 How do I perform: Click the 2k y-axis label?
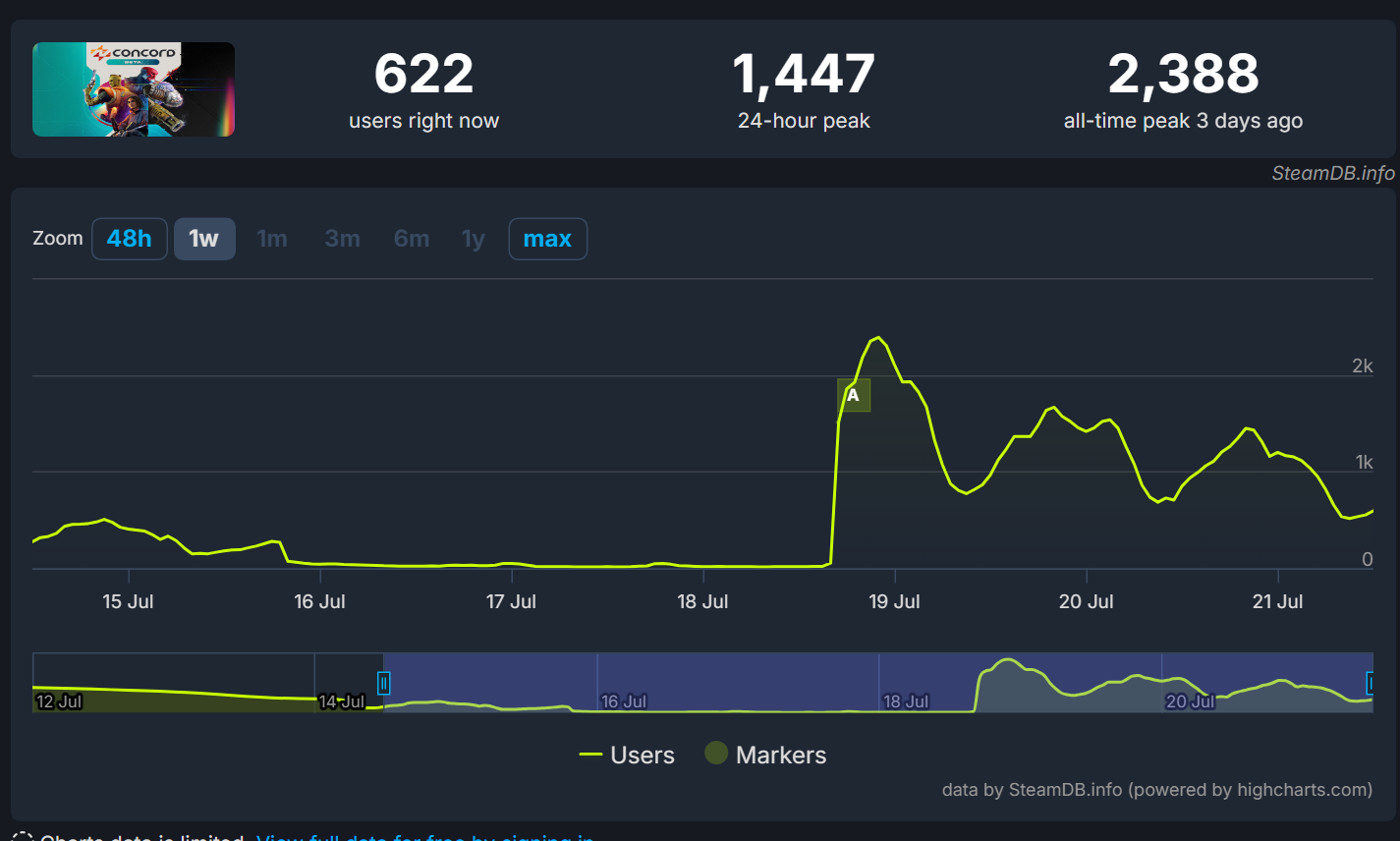click(1363, 365)
